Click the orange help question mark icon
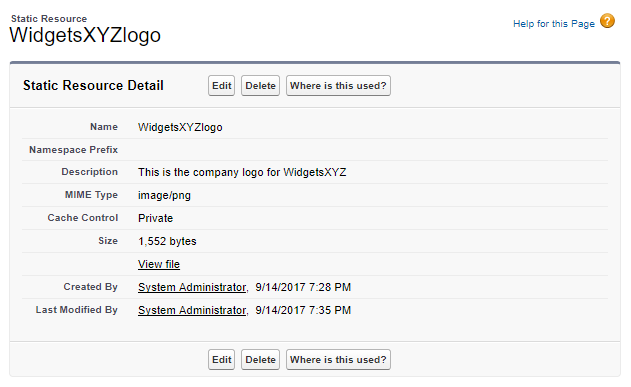Viewport: 631px width, 387px height. 607,21
